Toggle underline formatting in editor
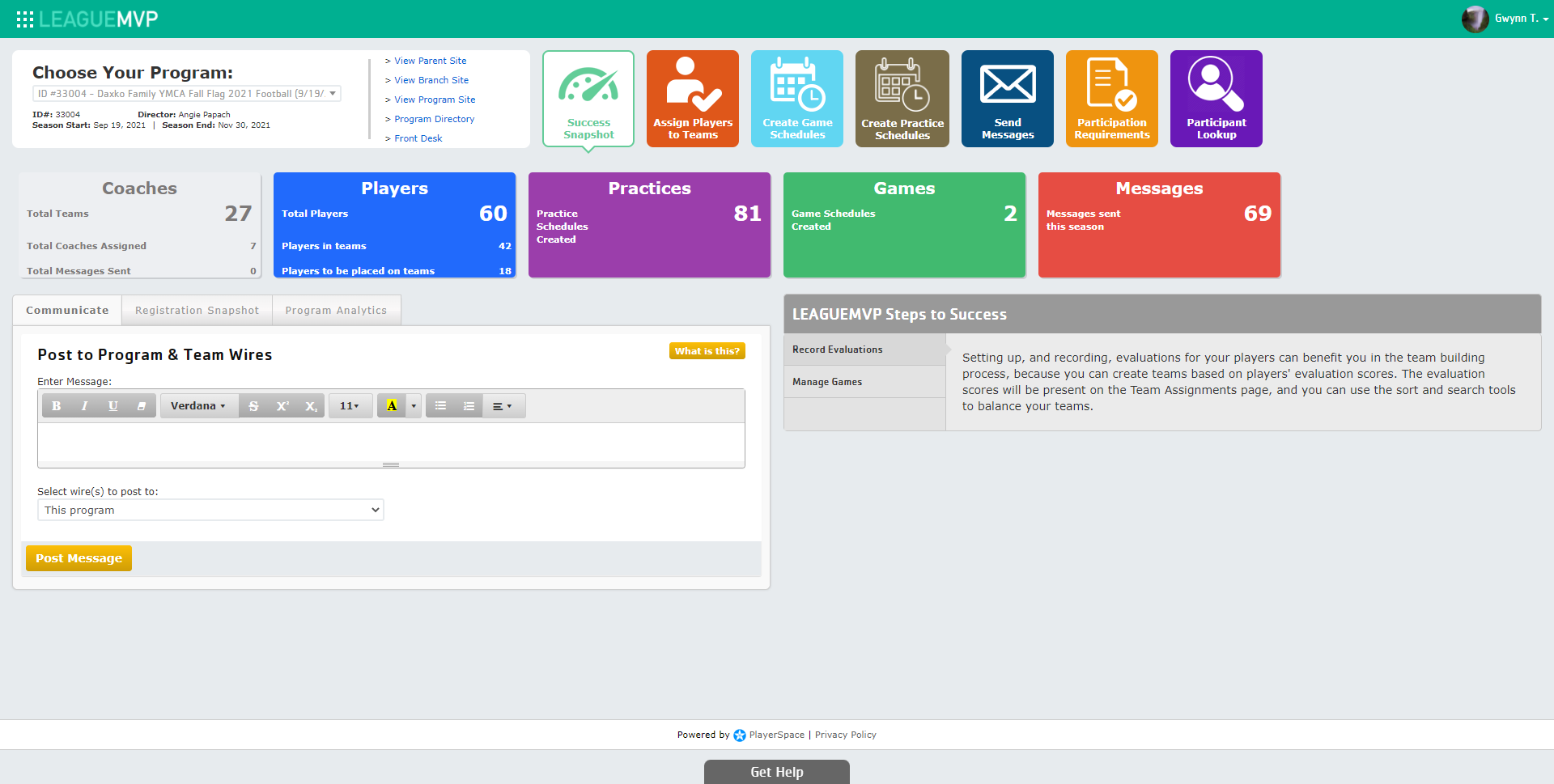 tap(113, 406)
